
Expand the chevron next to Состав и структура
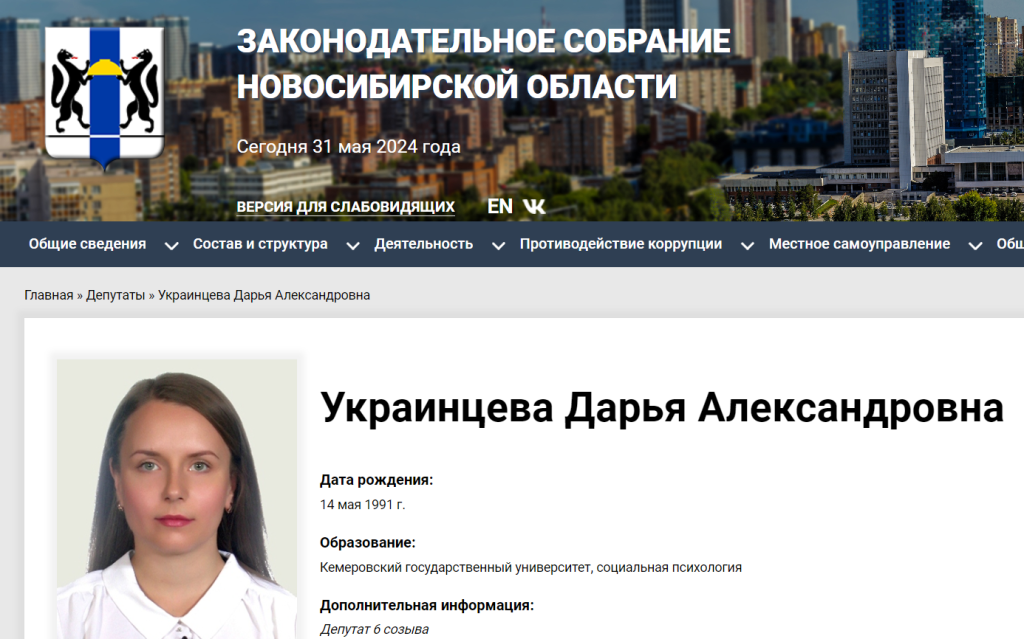pos(351,246)
